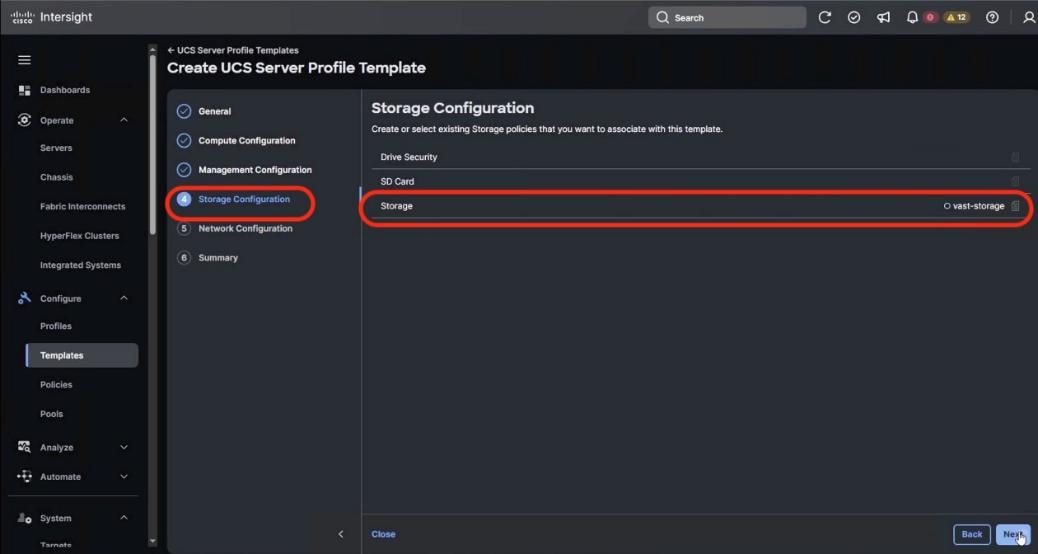
Task: Open Profiles in sidebar
Action: tap(56, 326)
